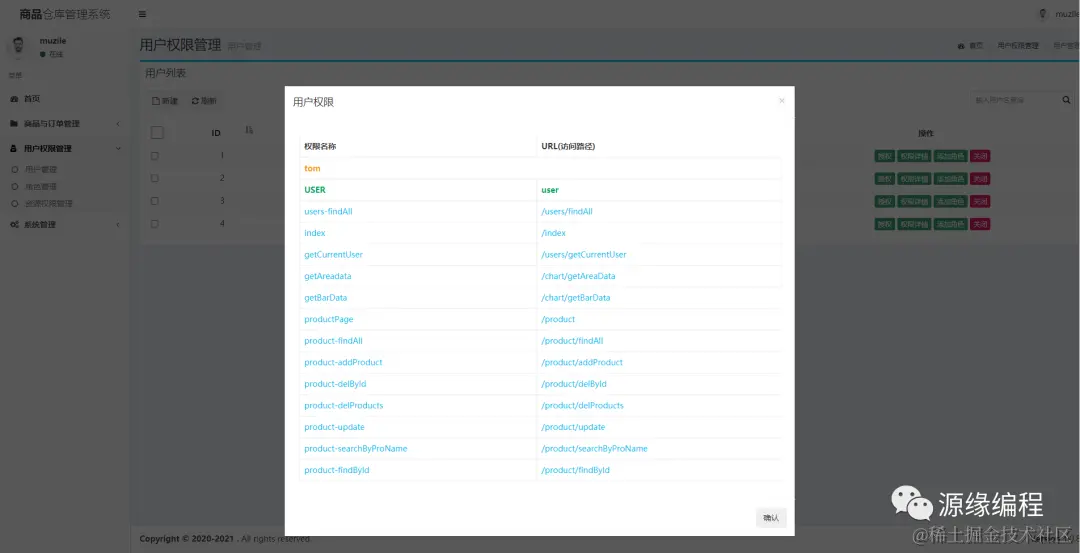Click the 新建 button with file icon

pyautogui.click(x=165, y=101)
